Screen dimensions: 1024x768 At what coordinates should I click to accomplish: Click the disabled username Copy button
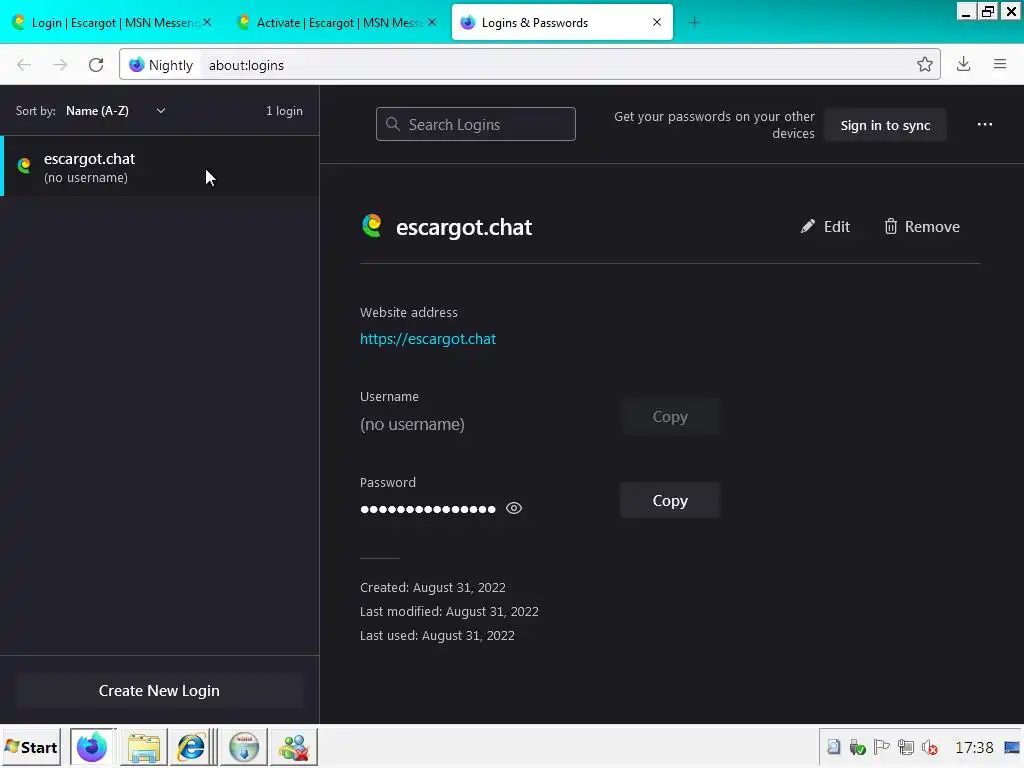[x=670, y=417]
